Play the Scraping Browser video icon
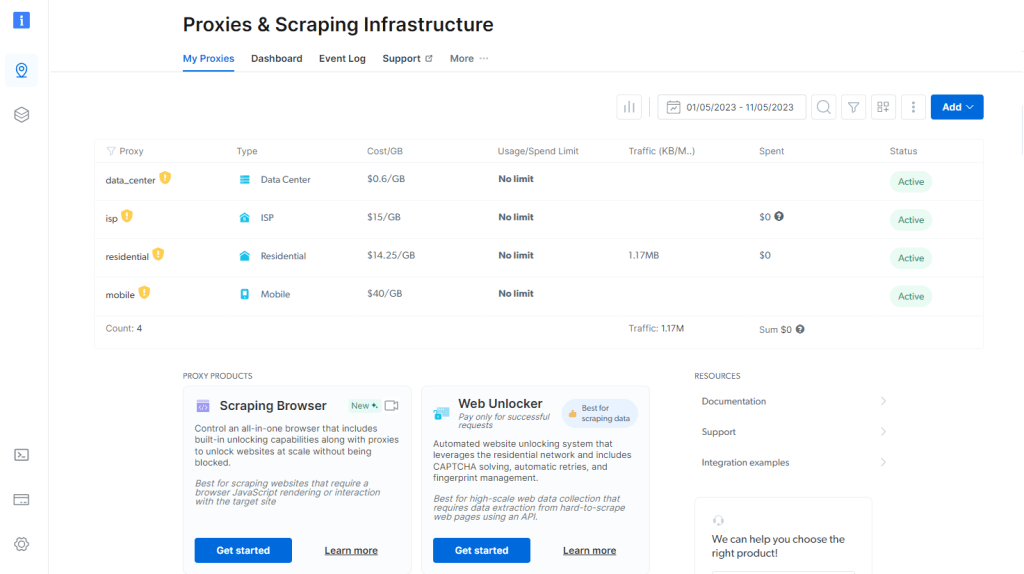This screenshot has height=574, width=1024. click(x=391, y=406)
